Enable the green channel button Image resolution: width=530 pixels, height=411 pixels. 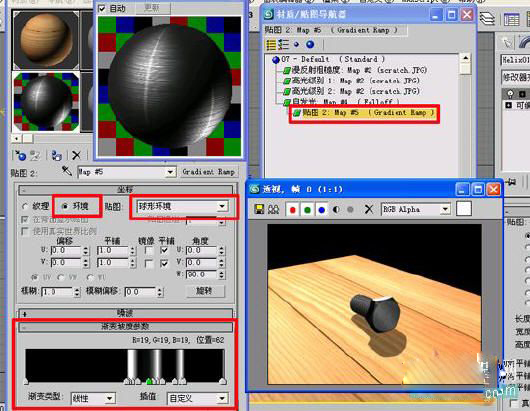307,210
